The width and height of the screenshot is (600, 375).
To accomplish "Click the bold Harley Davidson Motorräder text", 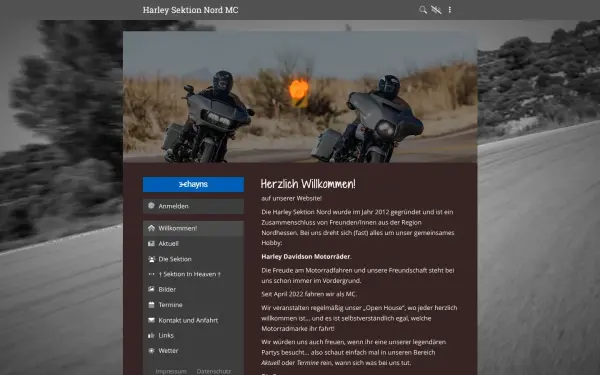I will point(306,257).
